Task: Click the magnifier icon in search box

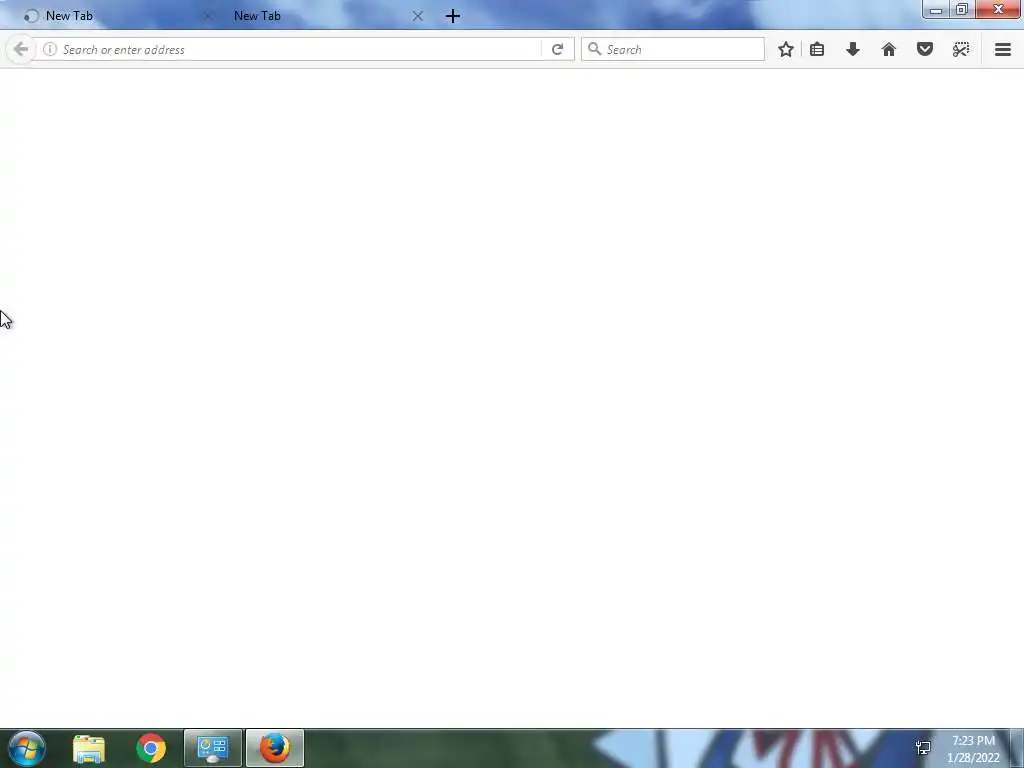Action: pos(594,49)
